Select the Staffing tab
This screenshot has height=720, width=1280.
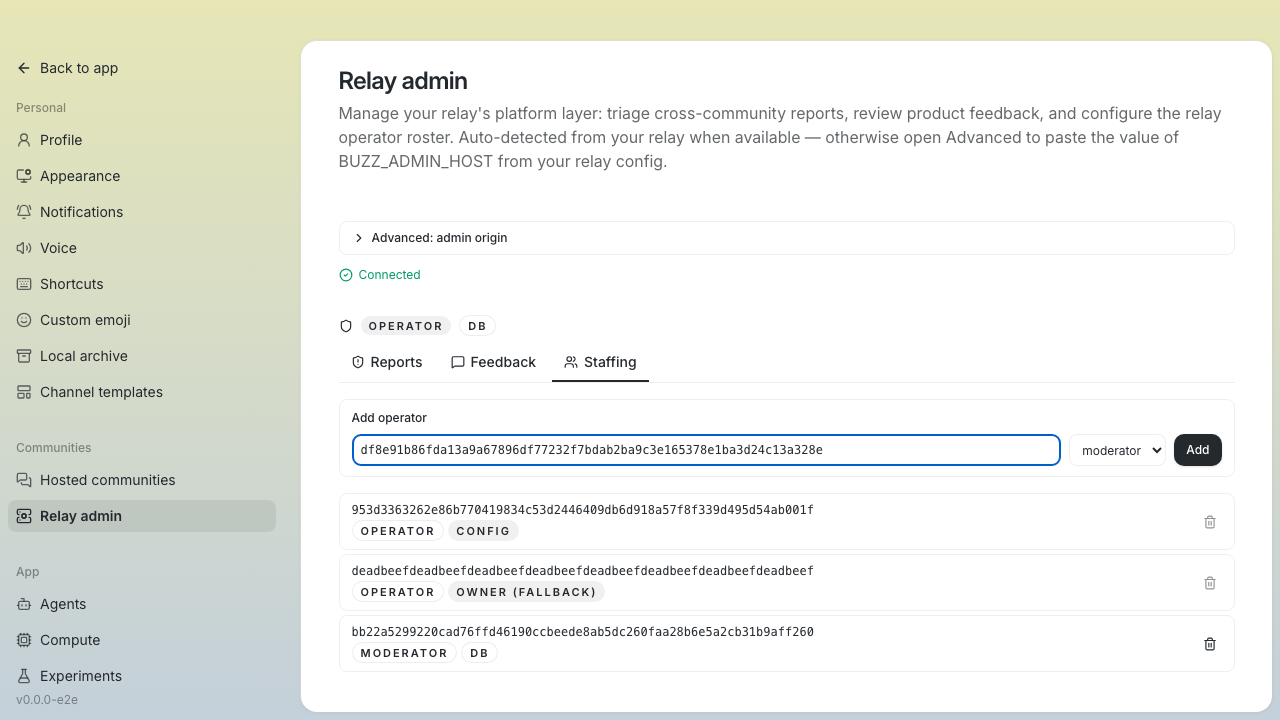[x=600, y=362]
